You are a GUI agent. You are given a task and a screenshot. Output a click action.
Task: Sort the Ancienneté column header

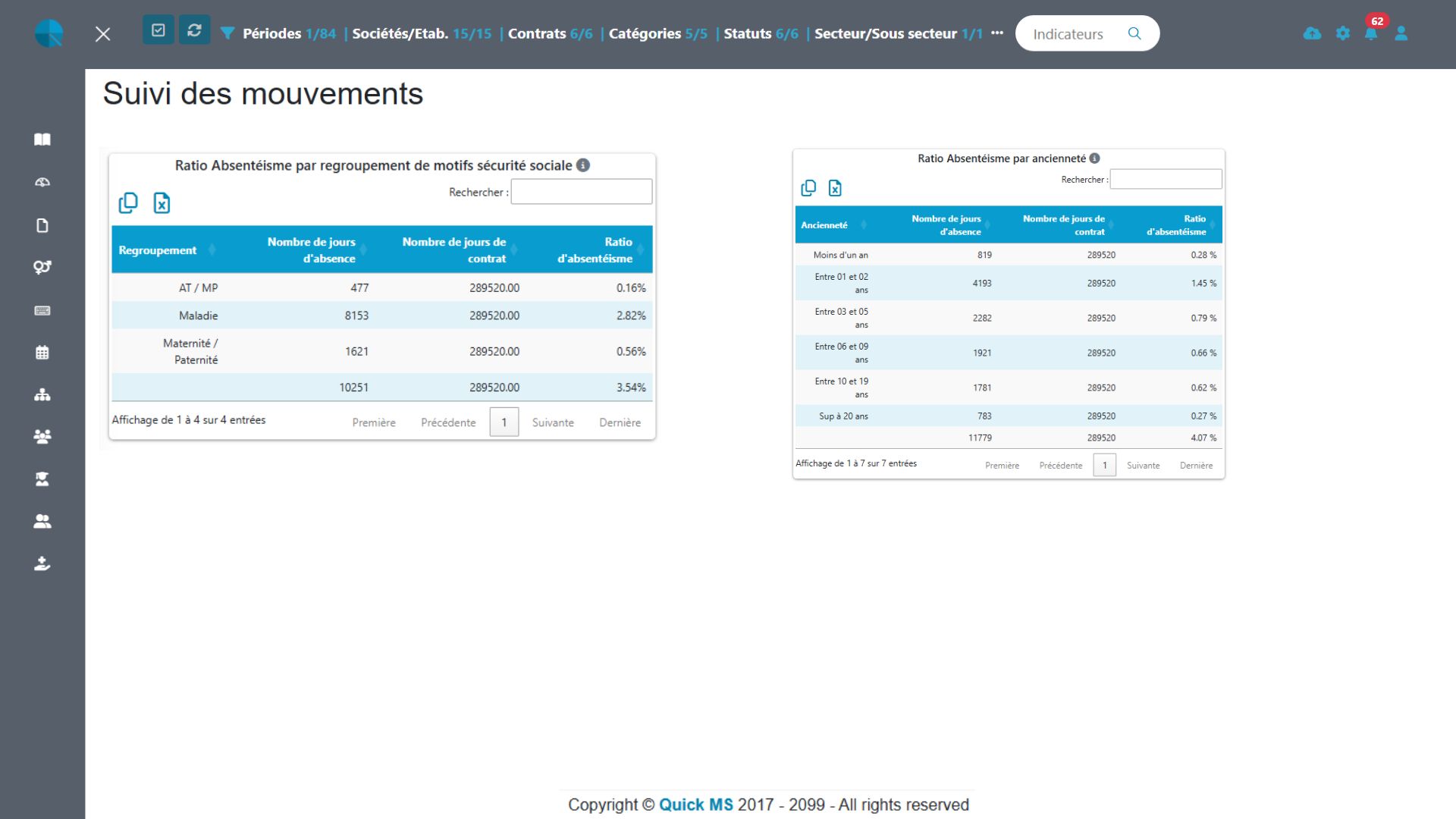tap(824, 225)
